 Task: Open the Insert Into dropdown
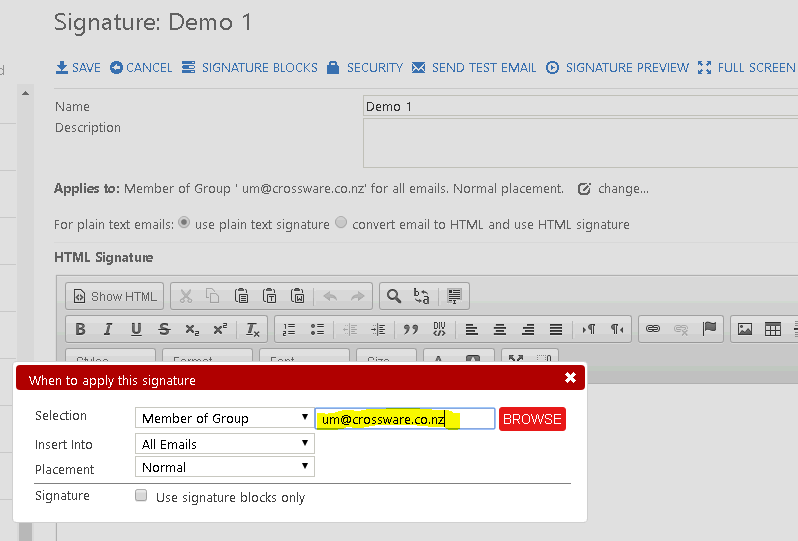[x=224, y=444]
